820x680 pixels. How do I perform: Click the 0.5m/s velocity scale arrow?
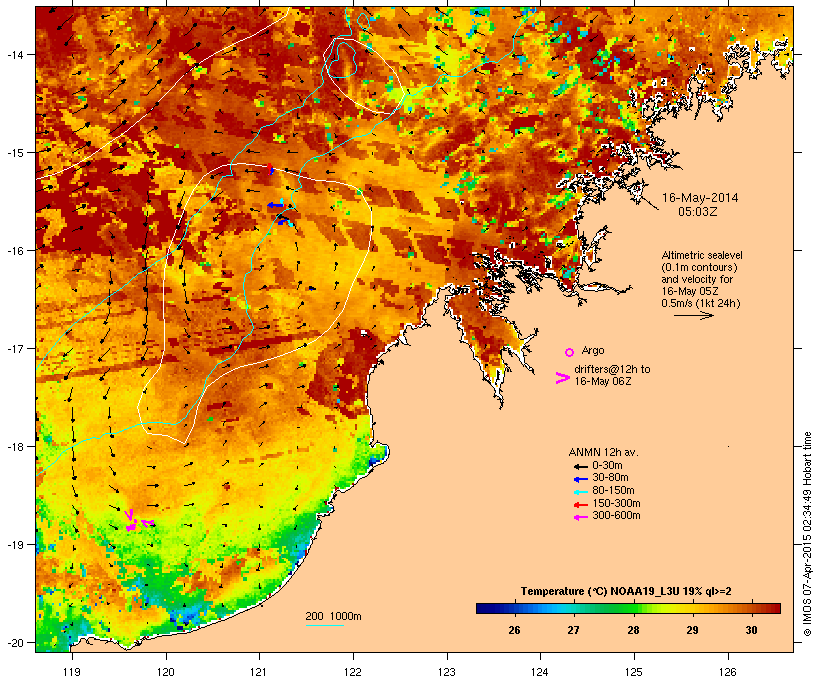coord(693,315)
